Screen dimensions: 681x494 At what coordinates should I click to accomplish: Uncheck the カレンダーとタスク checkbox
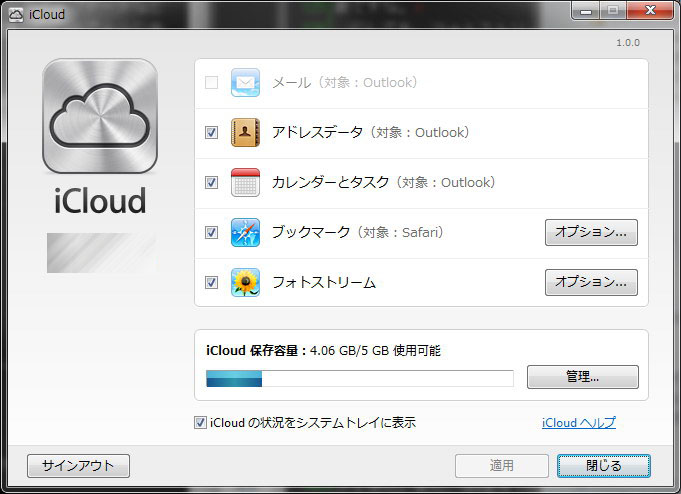(211, 183)
